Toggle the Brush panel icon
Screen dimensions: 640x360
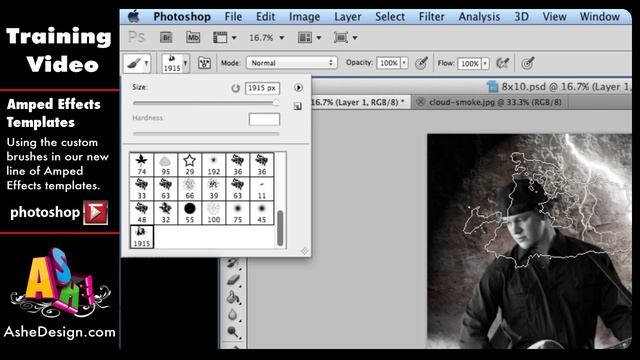point(204,63)
